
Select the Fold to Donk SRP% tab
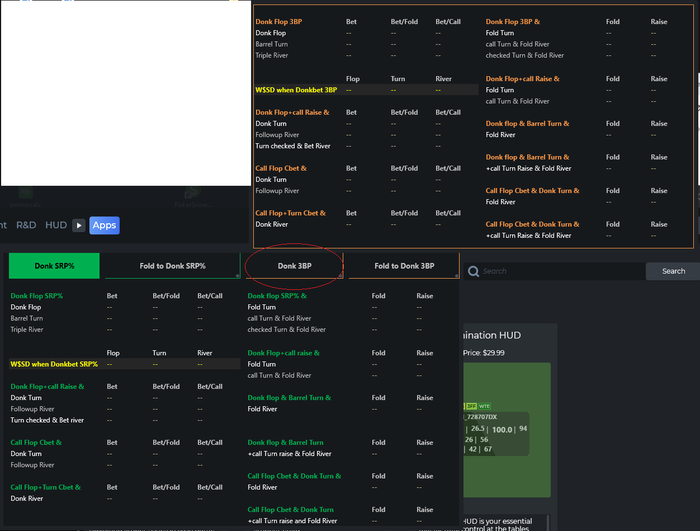click(172, 266)
